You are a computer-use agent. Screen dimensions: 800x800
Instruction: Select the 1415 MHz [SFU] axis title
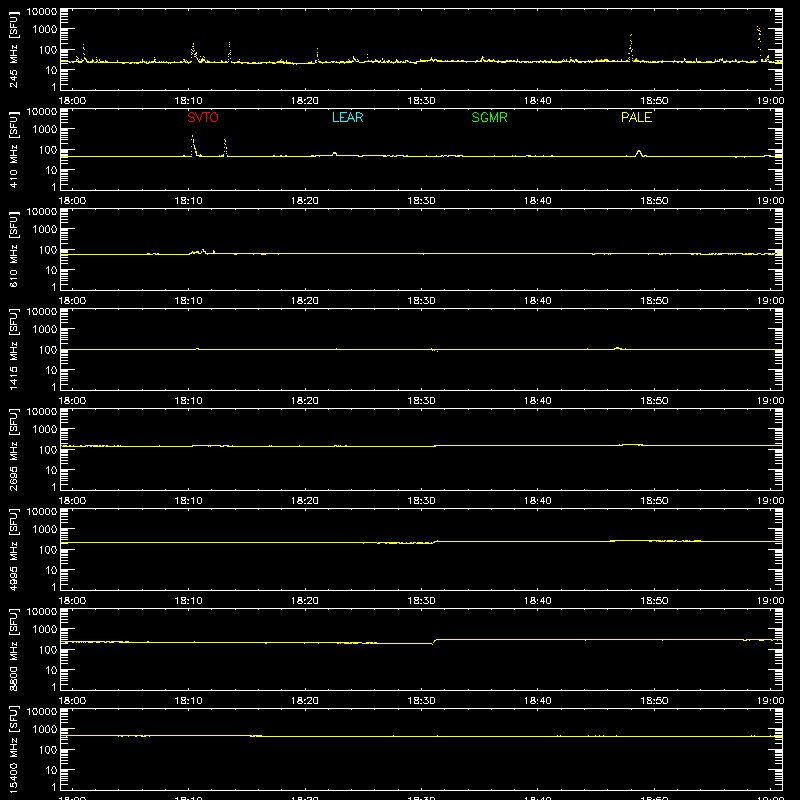[13, 349]
